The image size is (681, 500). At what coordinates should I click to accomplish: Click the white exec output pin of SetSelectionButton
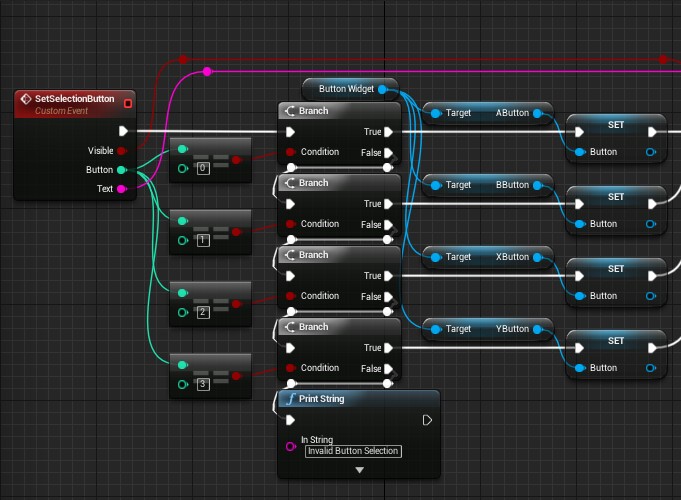pos(123,131)
